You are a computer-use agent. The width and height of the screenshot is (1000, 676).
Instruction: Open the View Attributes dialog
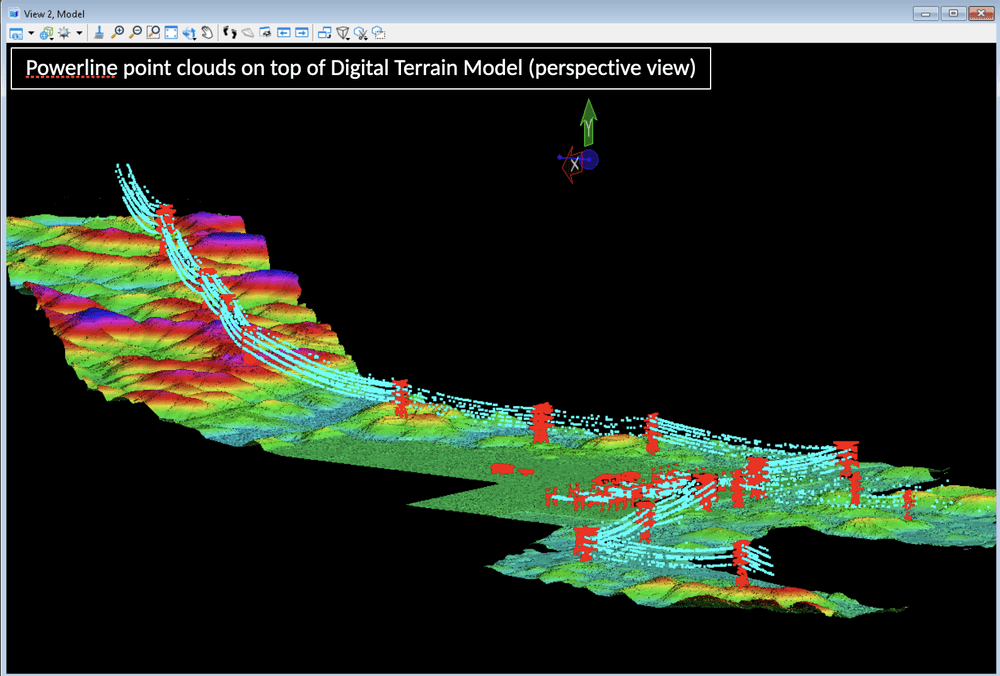coord(15,33)
